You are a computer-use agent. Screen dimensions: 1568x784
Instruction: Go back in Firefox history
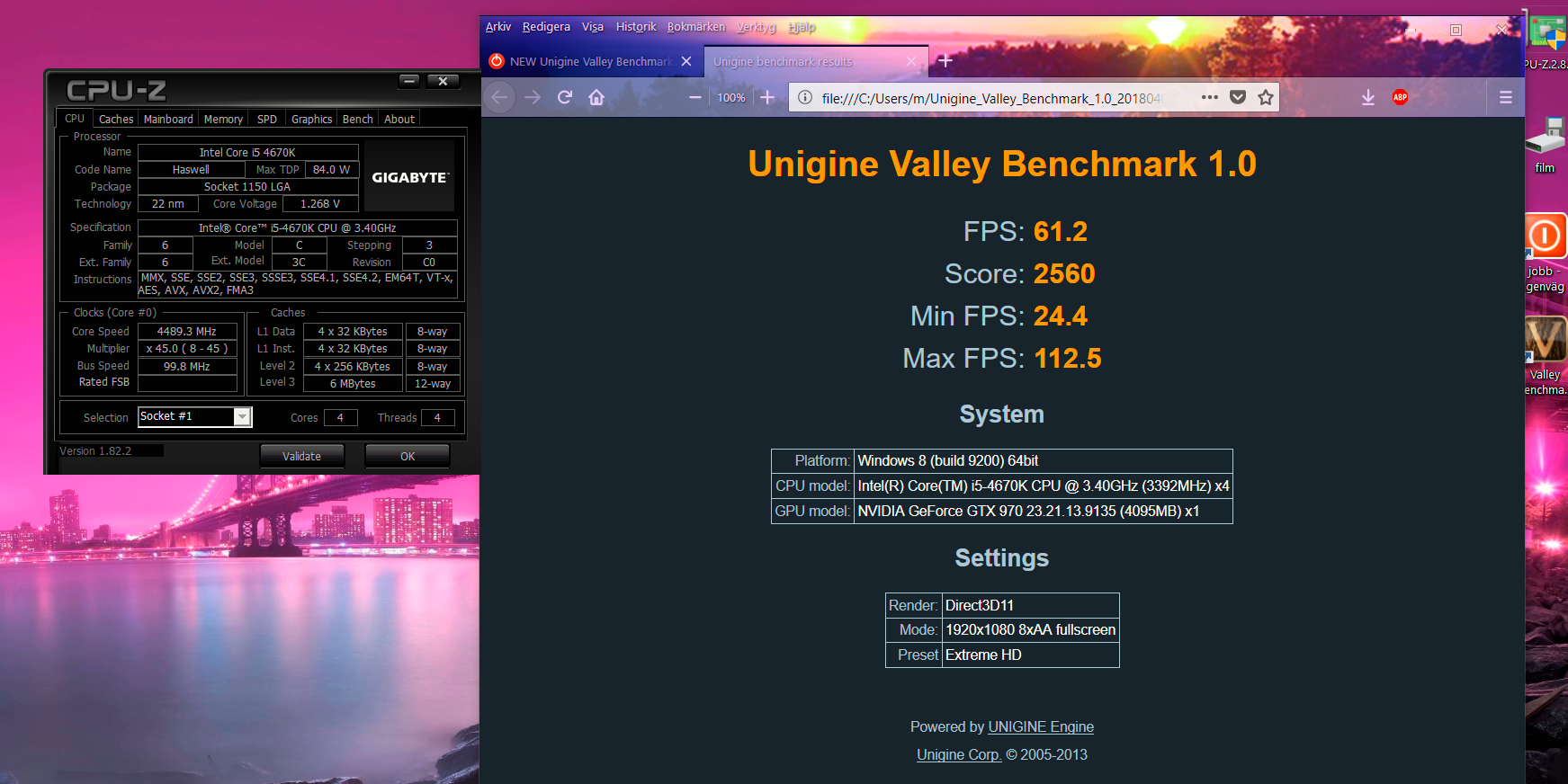[x=499, y=97]
